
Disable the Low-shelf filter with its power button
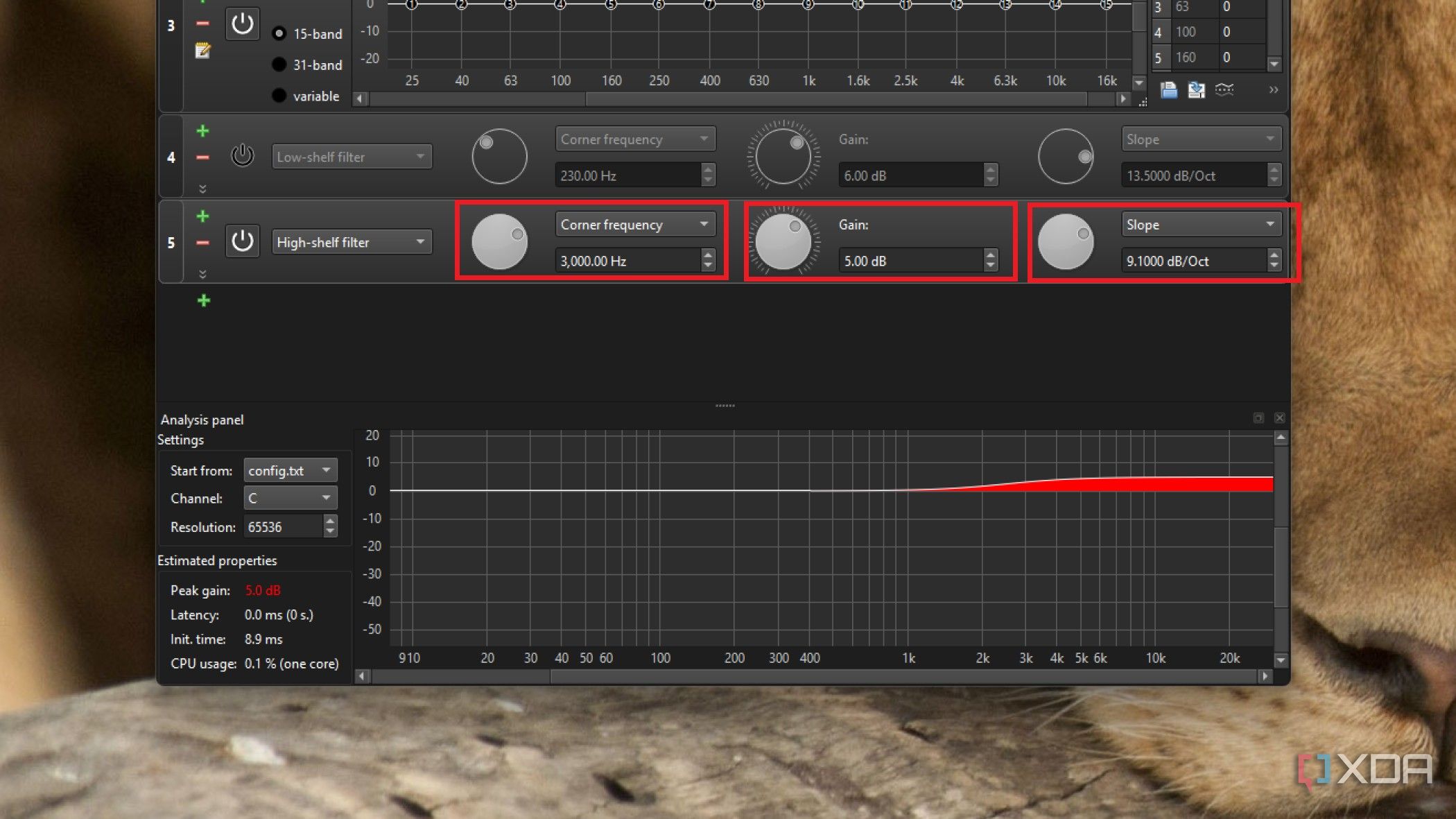pyautogui.click(x=242, y=156)
